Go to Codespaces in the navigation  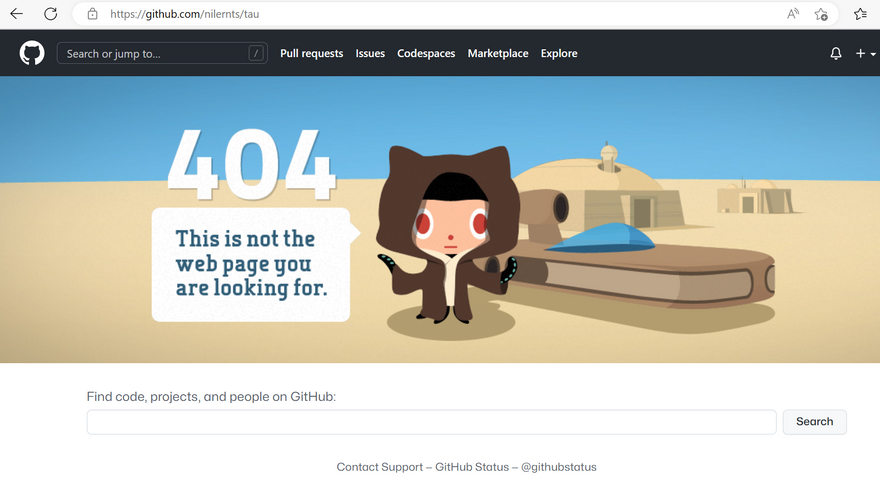[x=426, y=54]
